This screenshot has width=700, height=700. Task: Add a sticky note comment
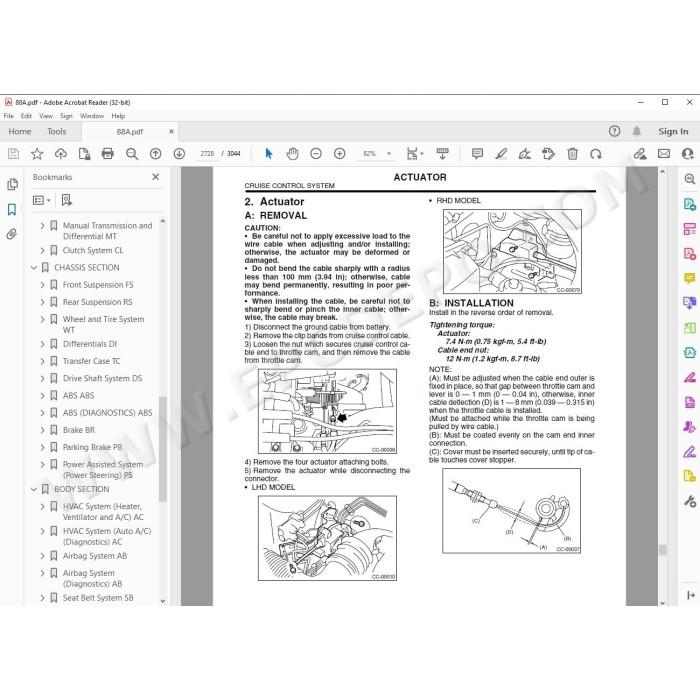click(477, 154)
